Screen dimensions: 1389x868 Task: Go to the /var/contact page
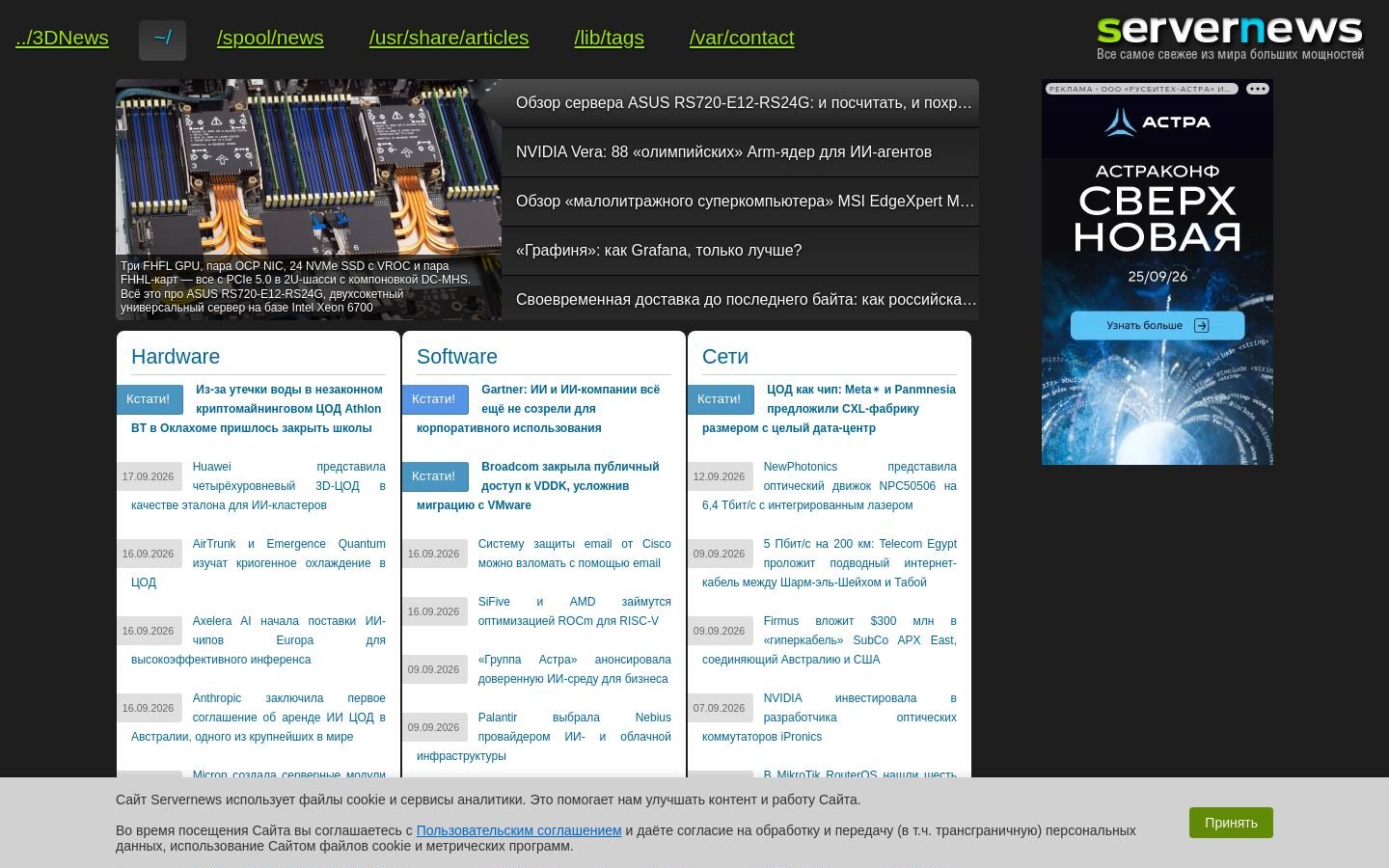[742, 38]
